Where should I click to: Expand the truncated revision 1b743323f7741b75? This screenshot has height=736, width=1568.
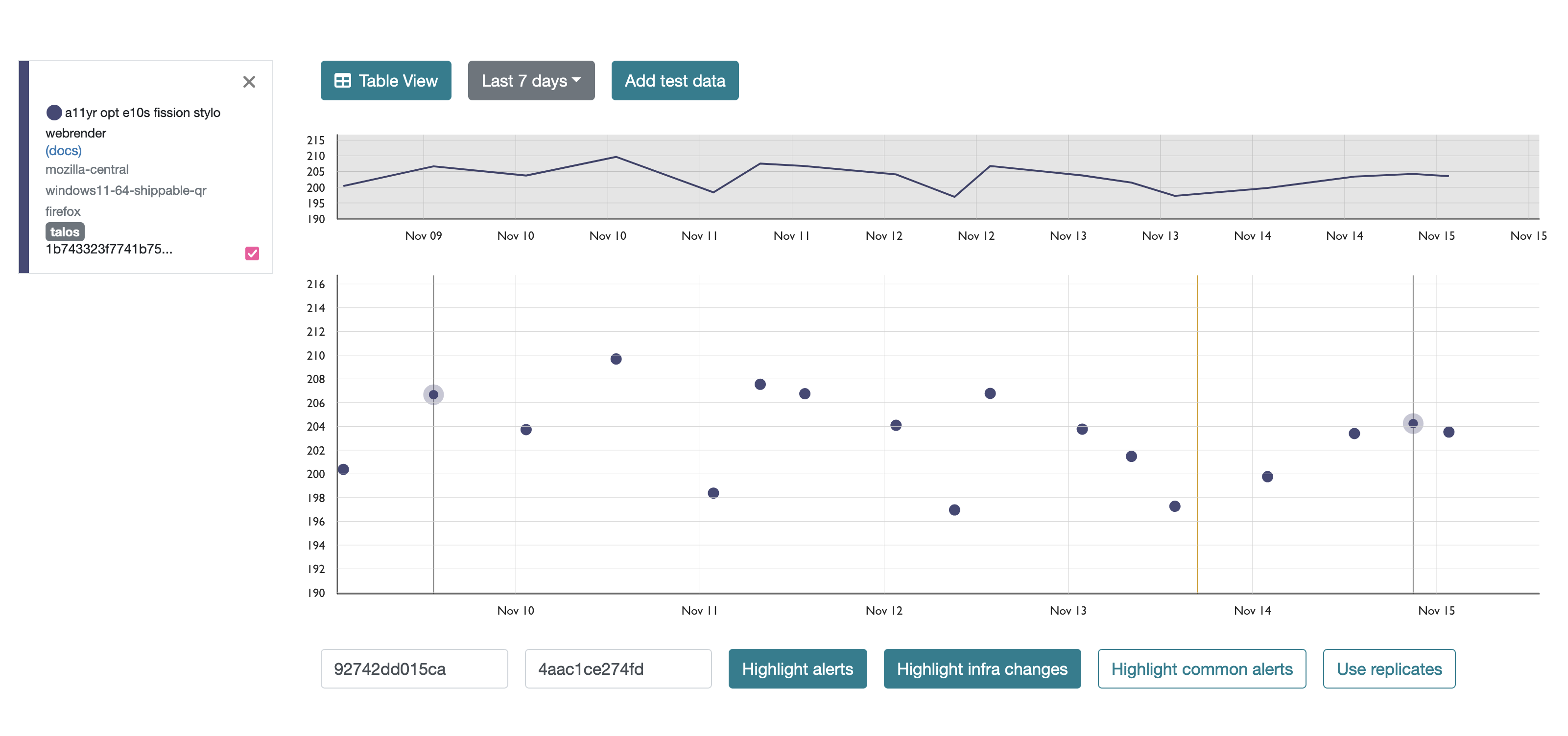coord(109,250)
